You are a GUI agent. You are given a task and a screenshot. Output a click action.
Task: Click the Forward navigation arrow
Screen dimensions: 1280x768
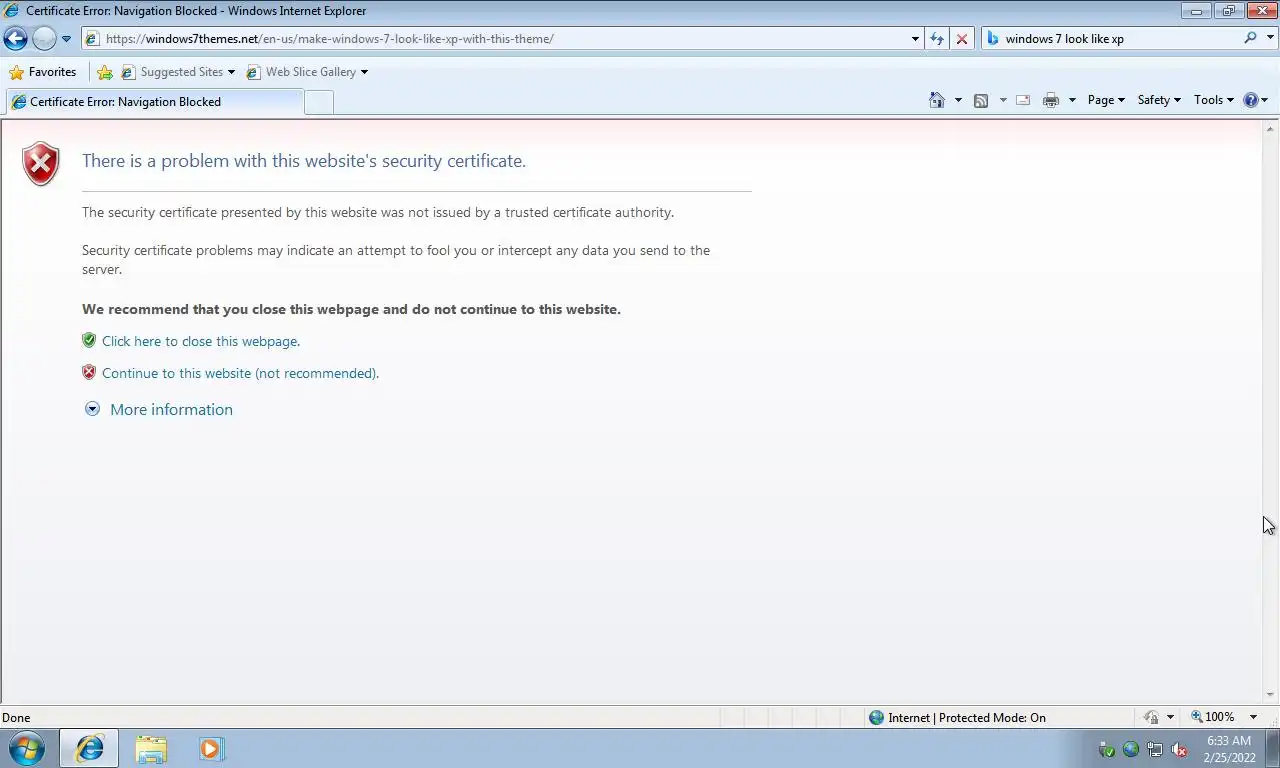tap(44, 39)
